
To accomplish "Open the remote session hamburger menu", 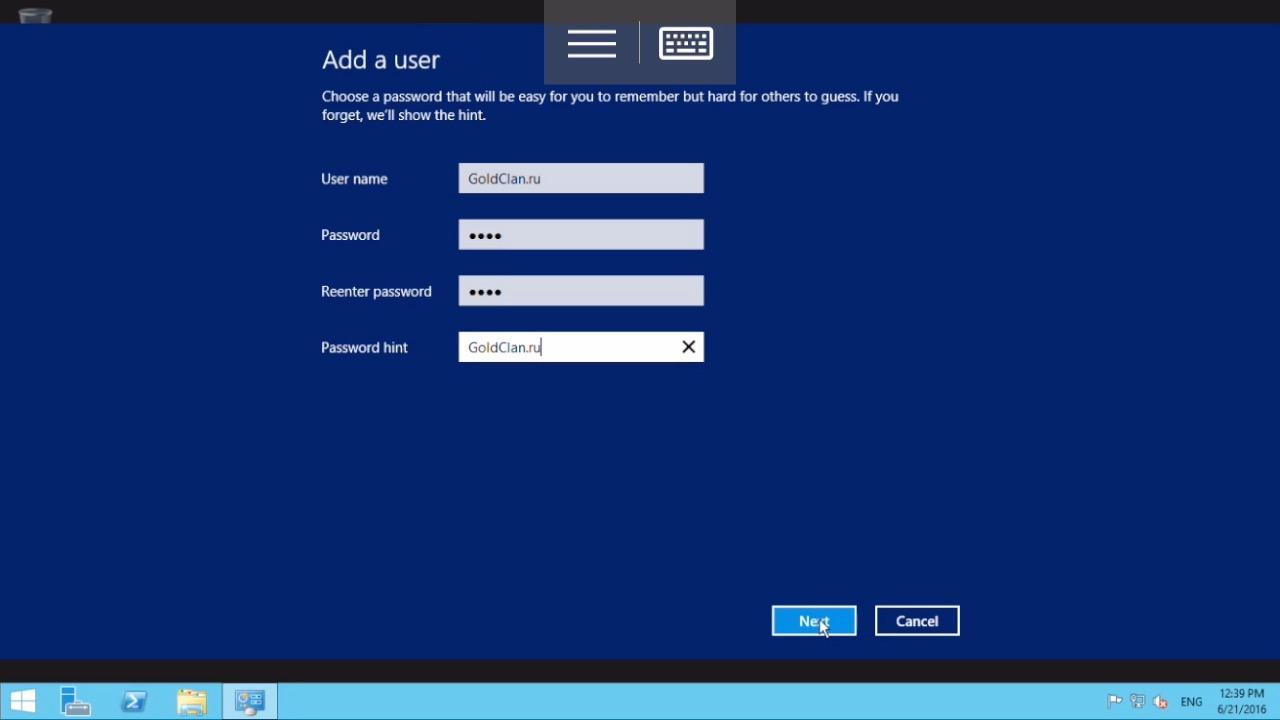I will pyautogui.click(x=592, y=44).
